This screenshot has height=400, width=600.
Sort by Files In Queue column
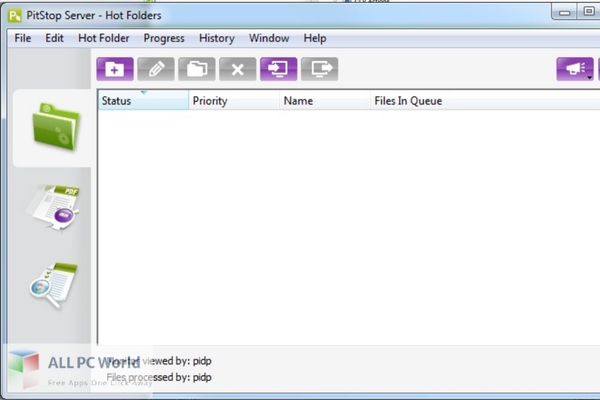pos(485,101)
